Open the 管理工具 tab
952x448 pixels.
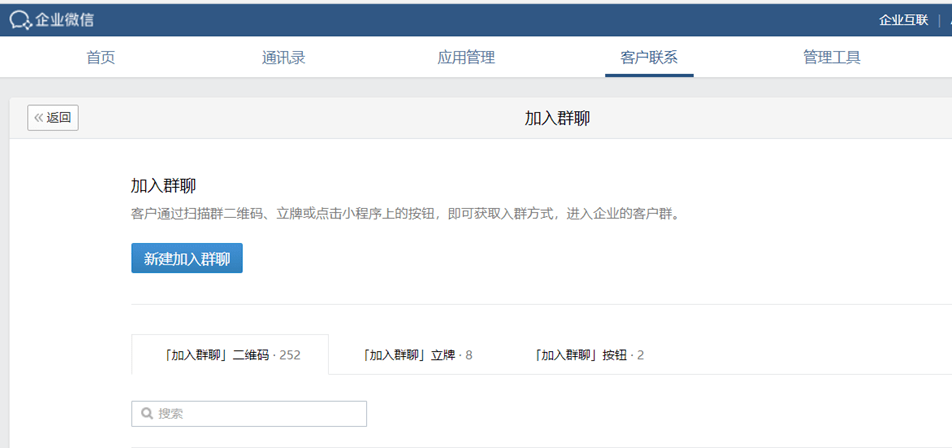click(832, 58)
